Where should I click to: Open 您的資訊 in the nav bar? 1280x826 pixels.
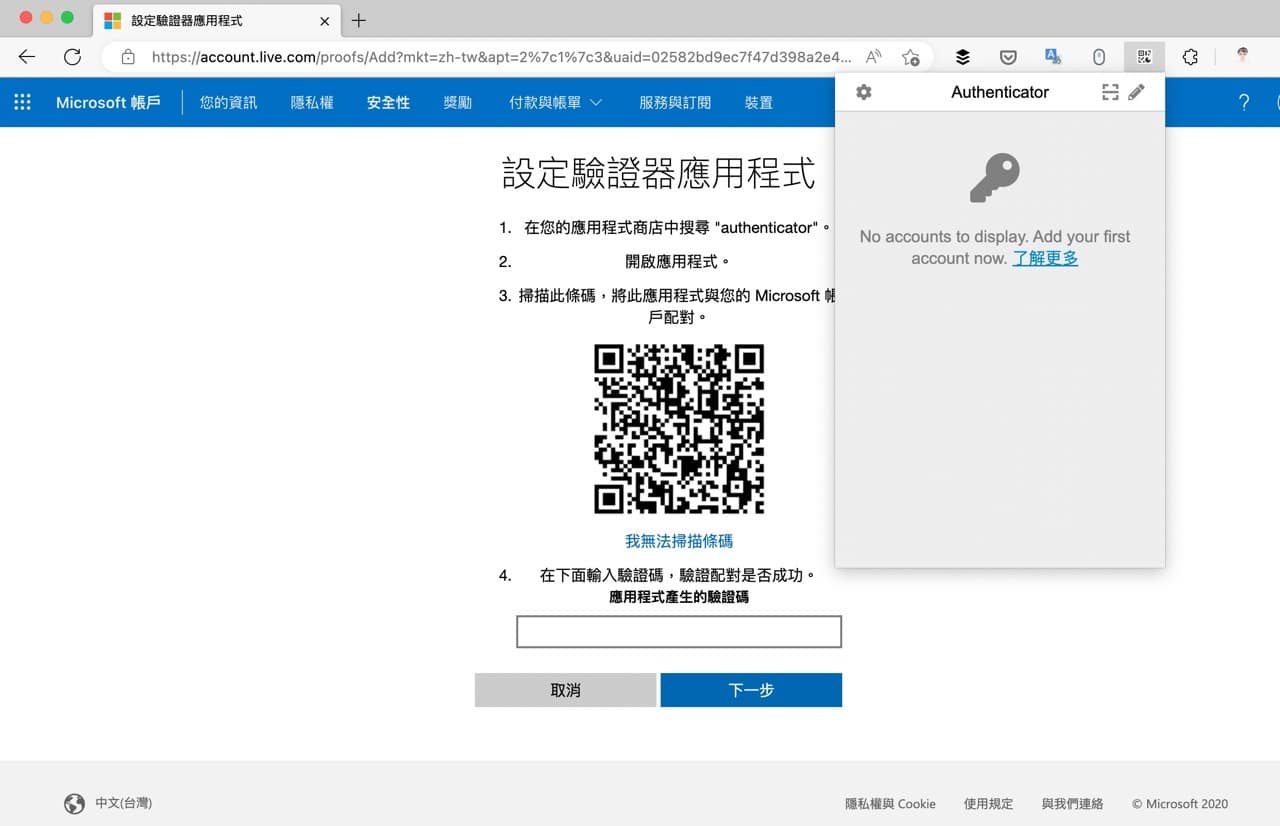pyautogui.click(x=228, y=102)
